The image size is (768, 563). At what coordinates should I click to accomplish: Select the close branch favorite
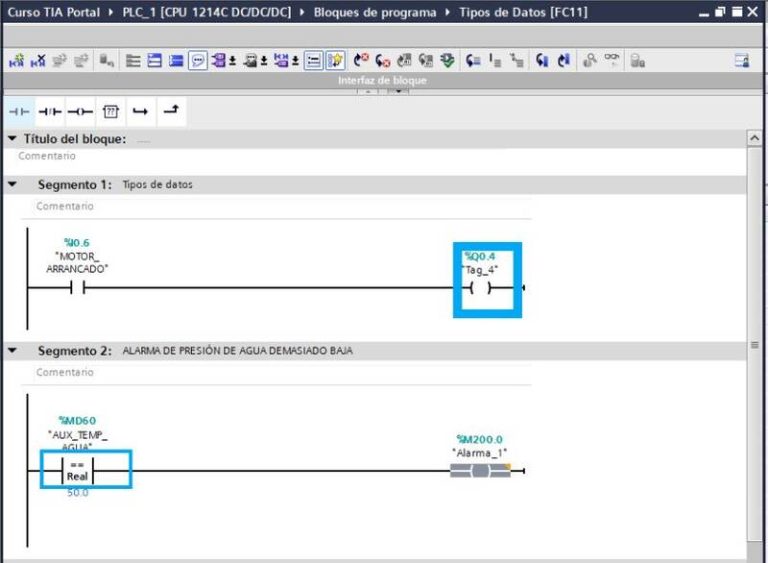(x=171, y=111)
